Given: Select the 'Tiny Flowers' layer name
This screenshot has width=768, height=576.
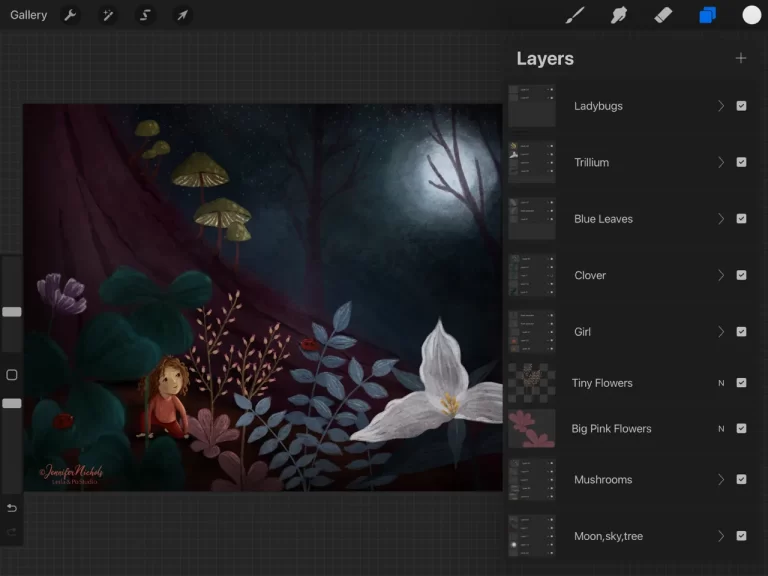Looking at the screenshot, I should [602, 383].
